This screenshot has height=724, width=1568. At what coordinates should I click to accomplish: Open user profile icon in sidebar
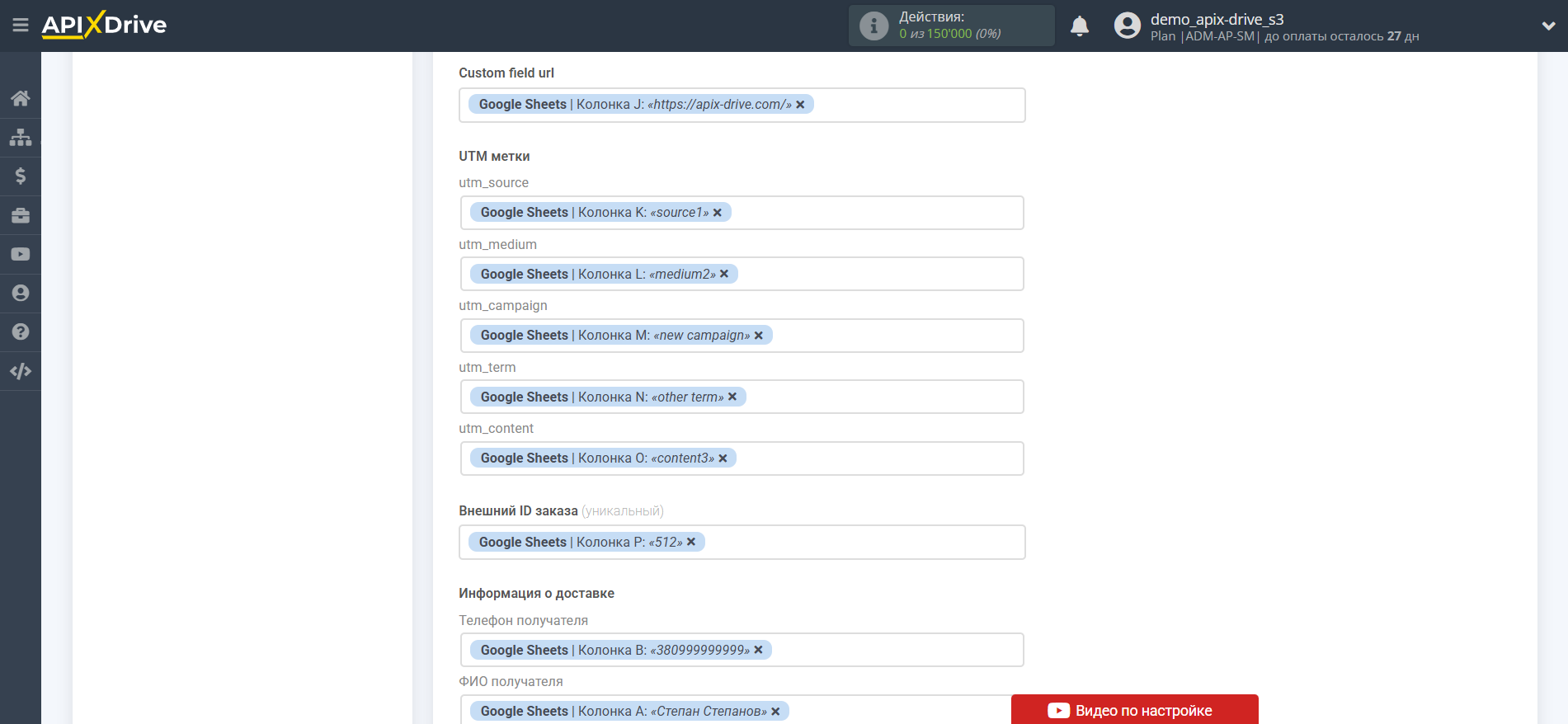[x=21, y=293]
